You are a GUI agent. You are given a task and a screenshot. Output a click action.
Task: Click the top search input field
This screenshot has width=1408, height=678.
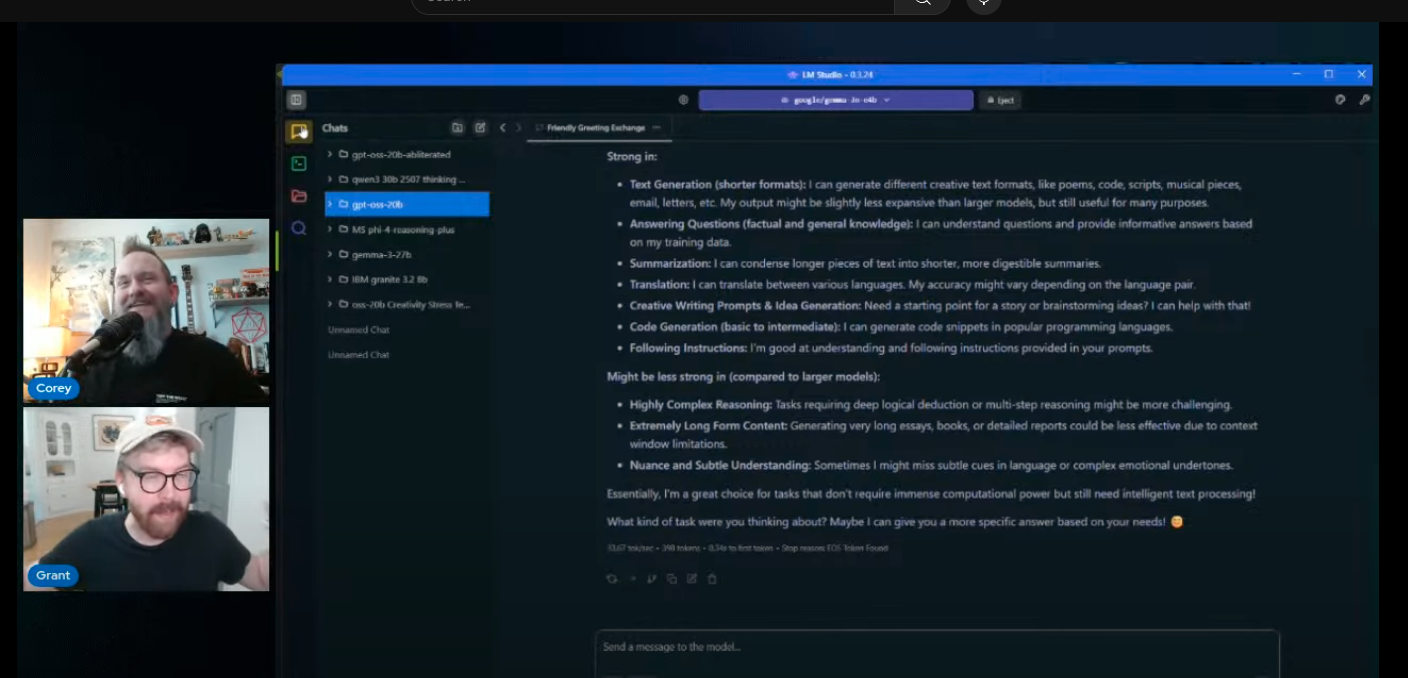click(x=653, y=4)
